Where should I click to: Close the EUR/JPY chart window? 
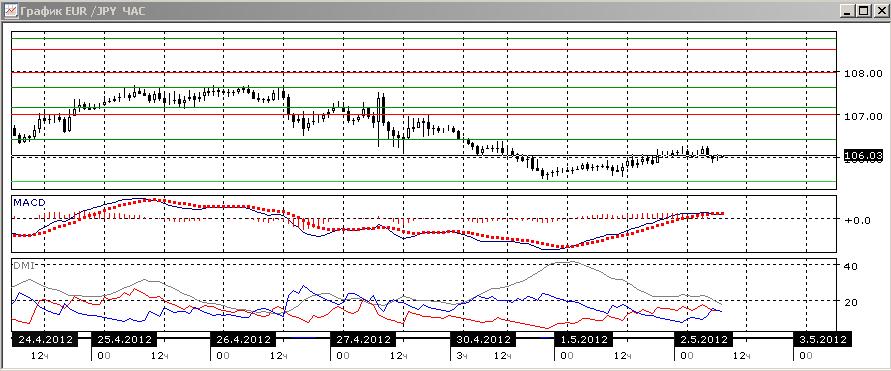coord(878,10)
